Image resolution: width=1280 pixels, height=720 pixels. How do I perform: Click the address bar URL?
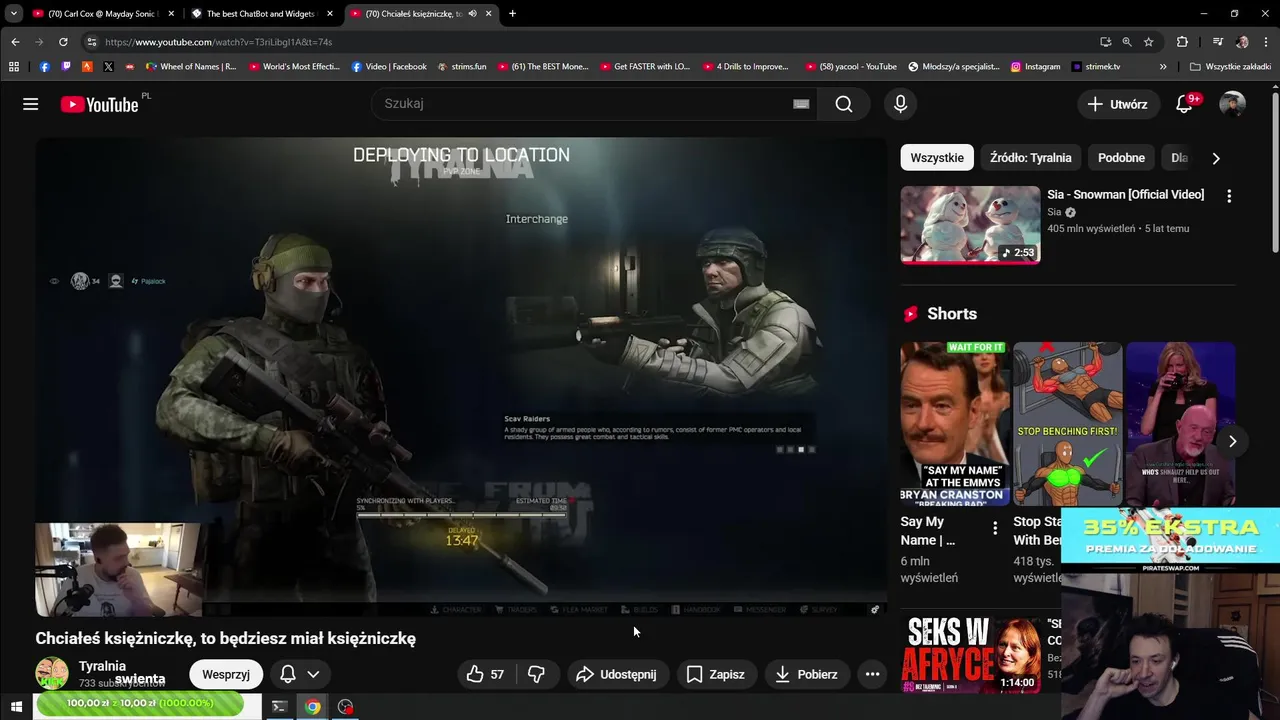tap(218, 42)
